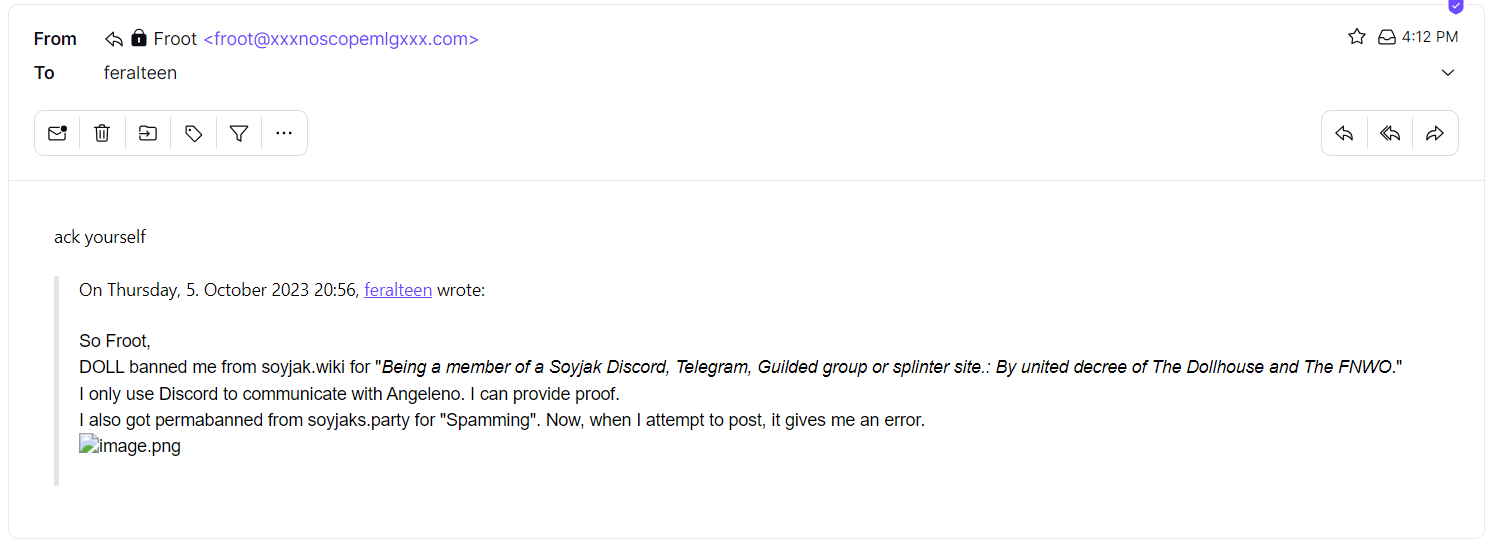Open the three-dot more actions menu
This screenshot has width=1490, height=544.
284,133
